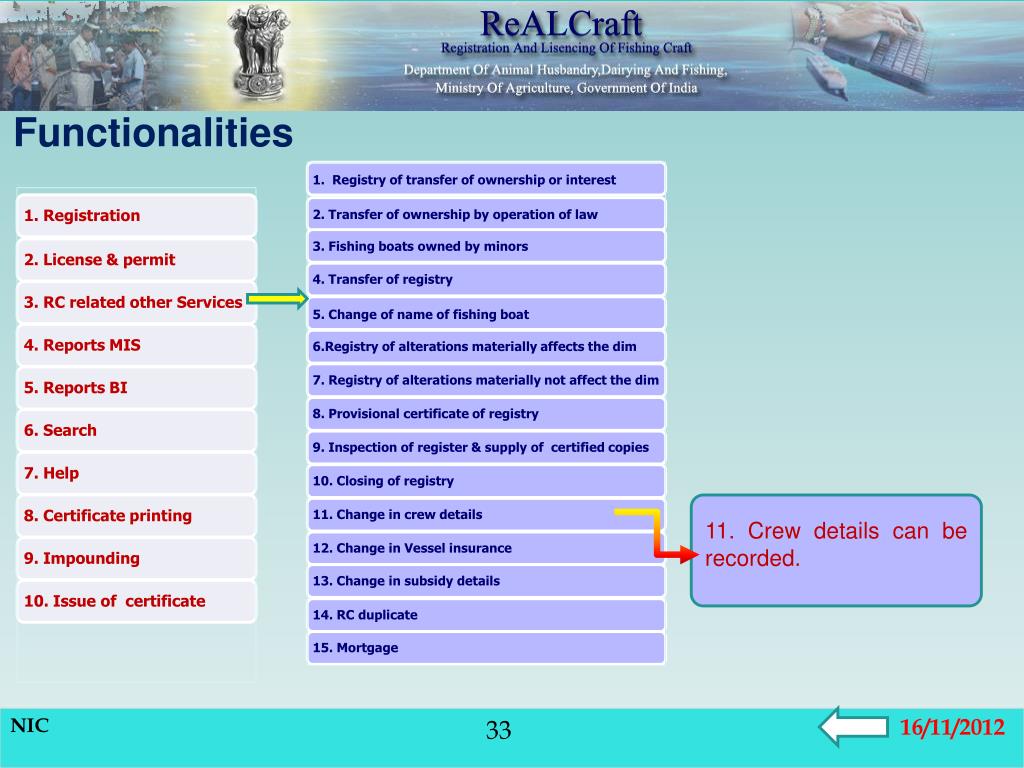The image size is (1024, 768).
Task: Click the page number 33
Action: point(498,730)
